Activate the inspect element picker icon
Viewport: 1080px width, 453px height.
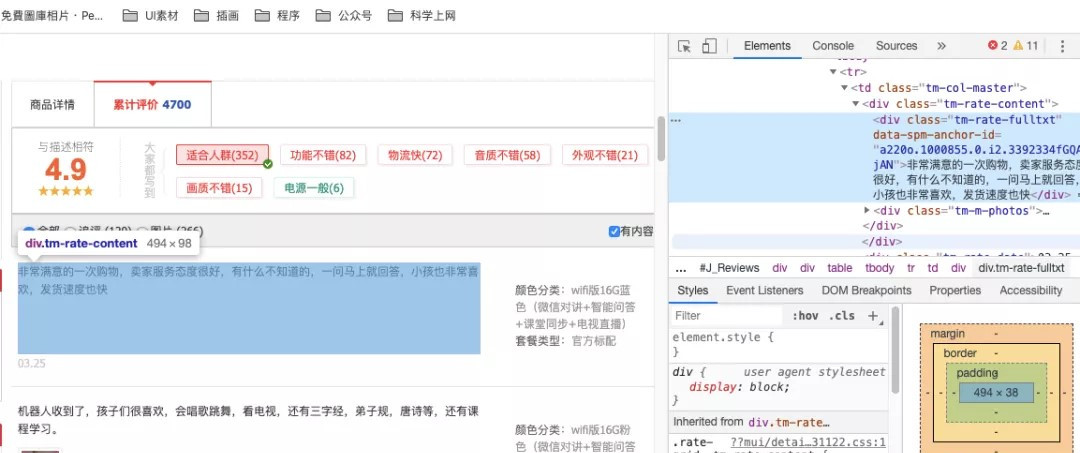684,46
